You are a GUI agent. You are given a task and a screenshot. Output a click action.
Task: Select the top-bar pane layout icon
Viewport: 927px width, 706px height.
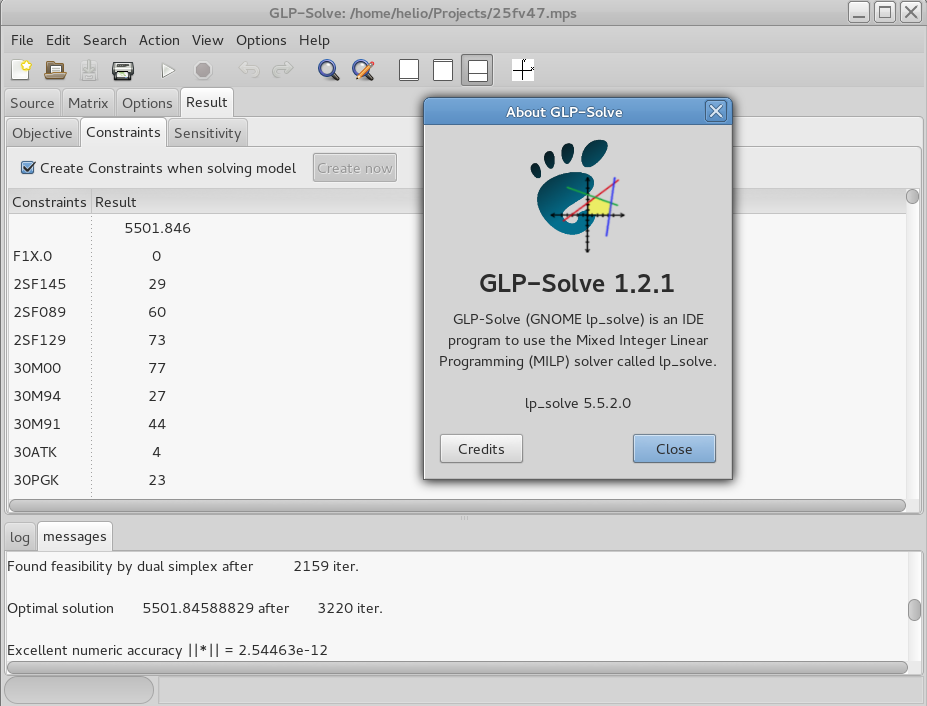coord(443,70)
